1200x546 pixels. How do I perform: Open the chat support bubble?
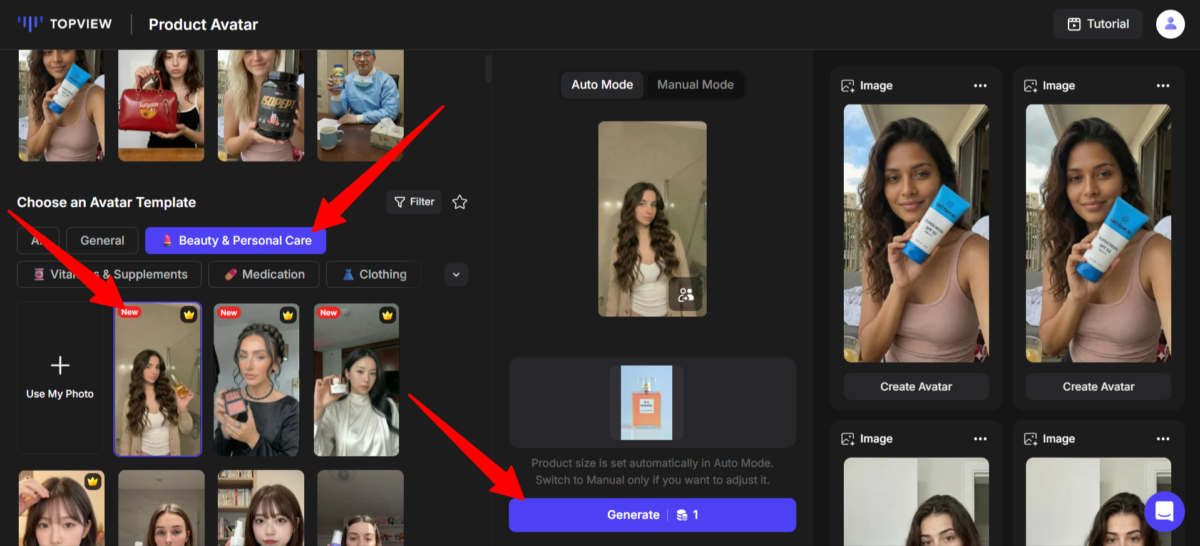coord(1164,512)
